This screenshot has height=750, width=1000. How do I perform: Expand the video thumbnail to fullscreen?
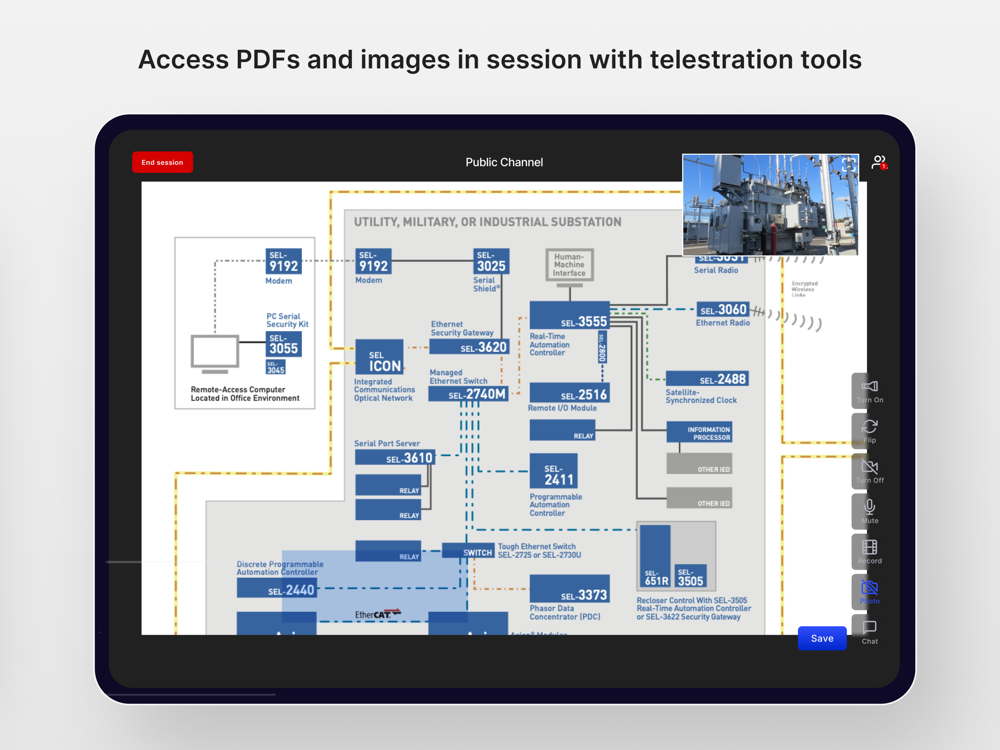pyautogui.click(x=848, y=165)
